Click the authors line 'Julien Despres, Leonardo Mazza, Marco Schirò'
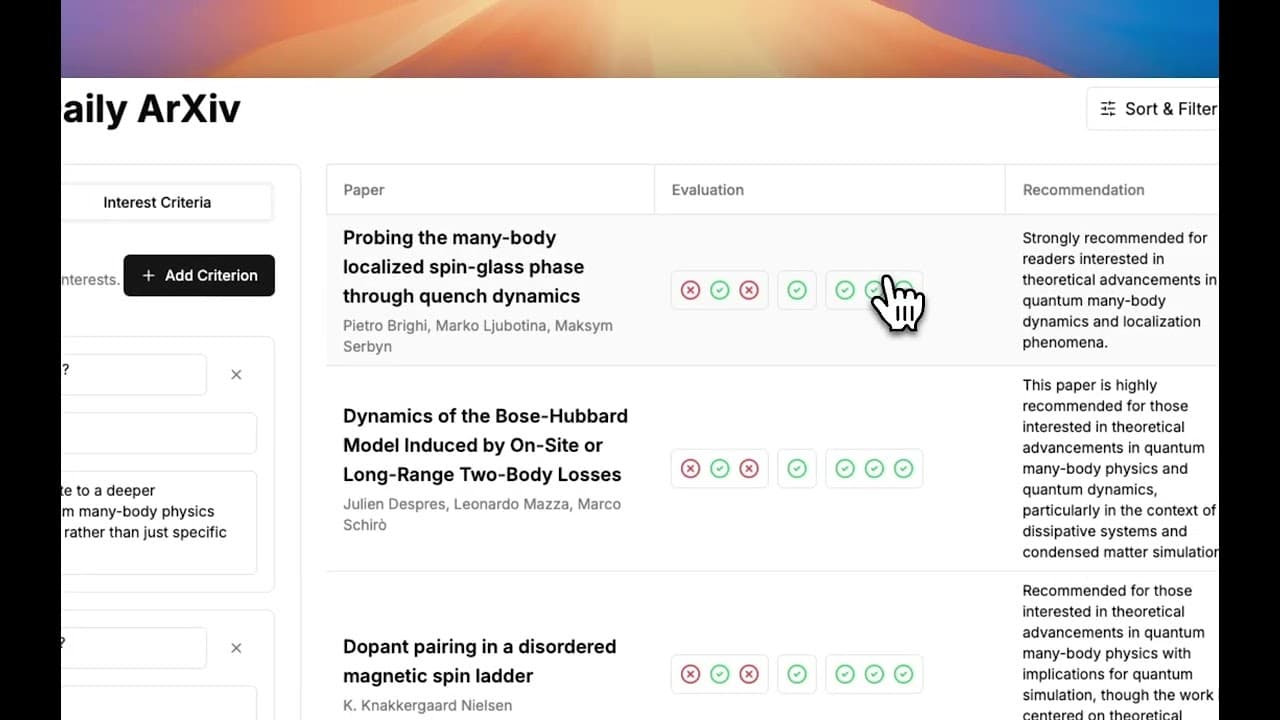 pyautogui.click(x=482, y=514)
